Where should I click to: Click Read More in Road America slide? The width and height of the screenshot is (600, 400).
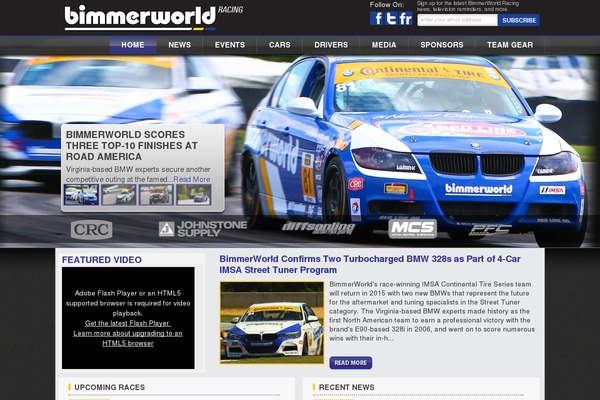pos(192,179)
